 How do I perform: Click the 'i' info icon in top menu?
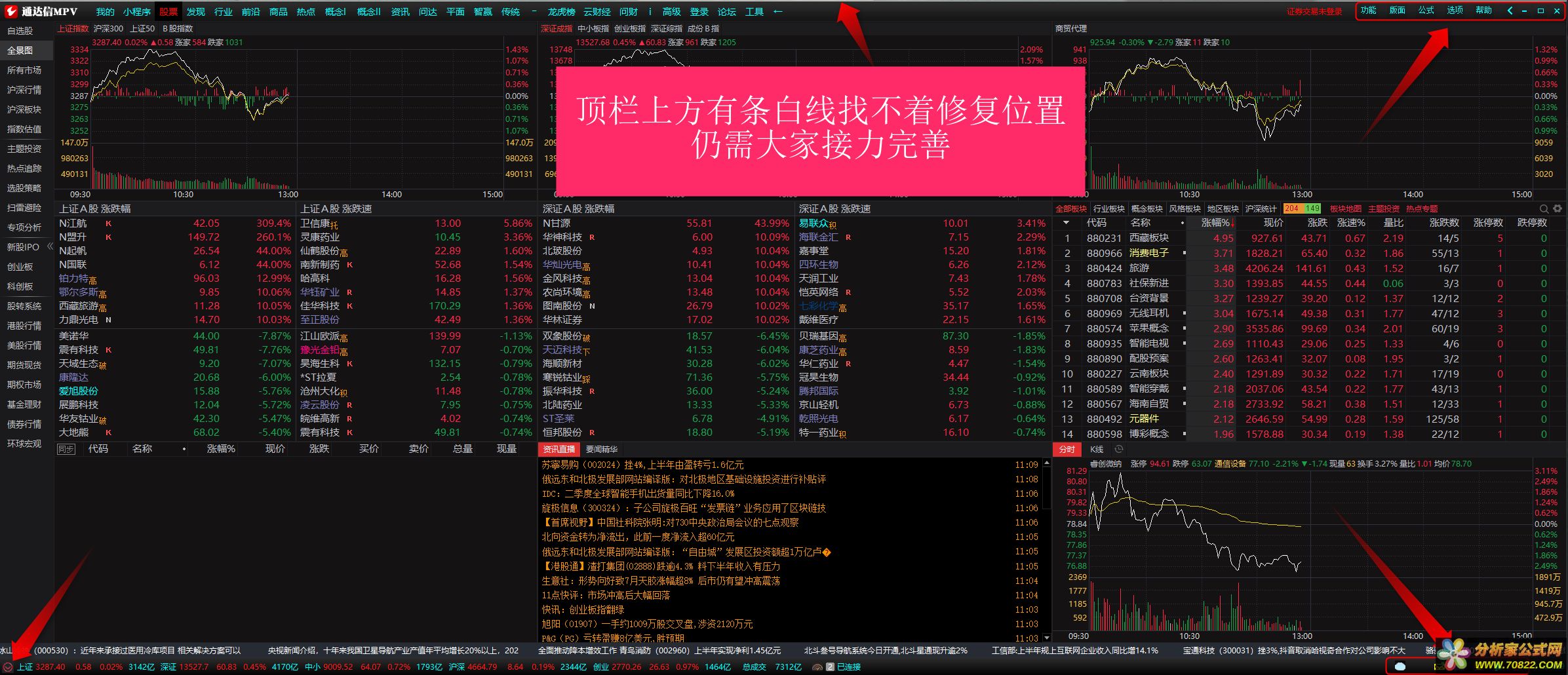coord(650,11)
